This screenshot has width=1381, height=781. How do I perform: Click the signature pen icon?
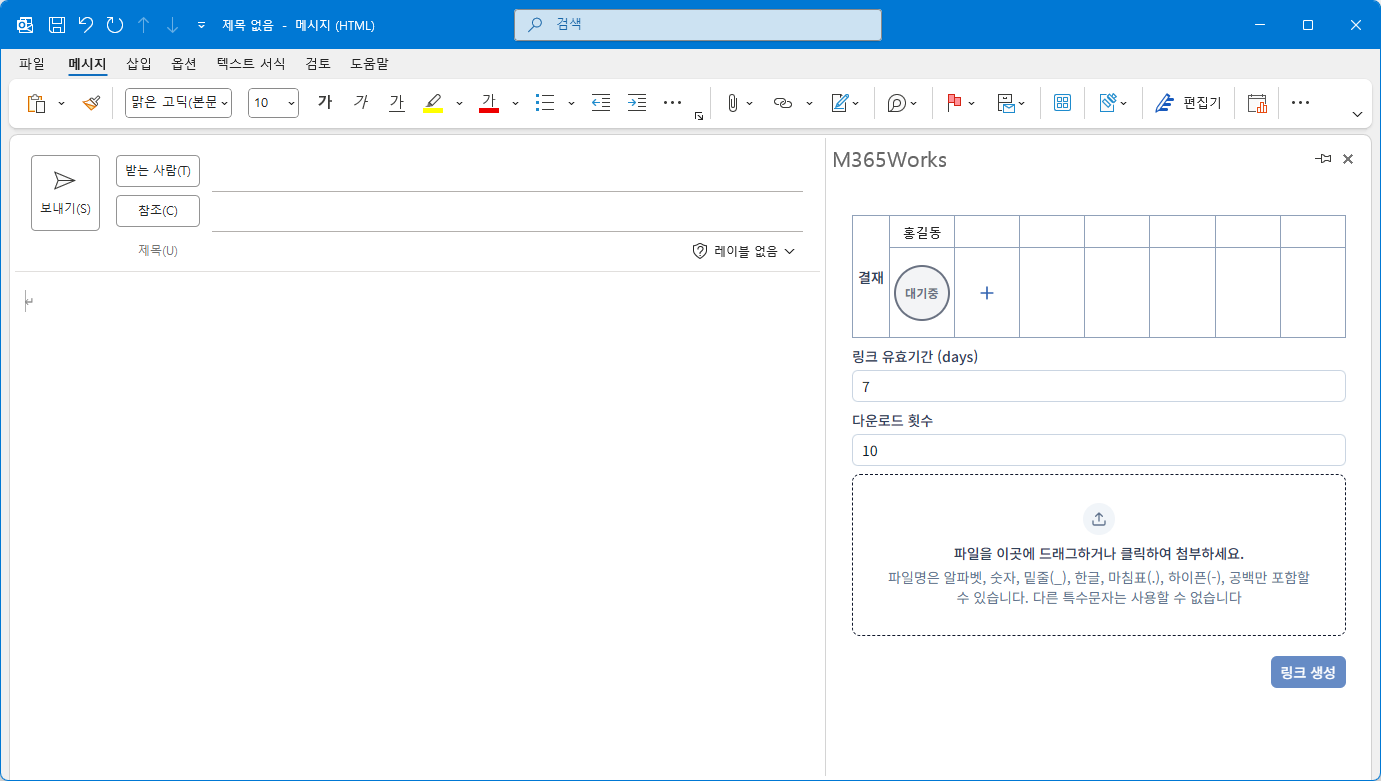pyautogui.click(x=839, y=103)
